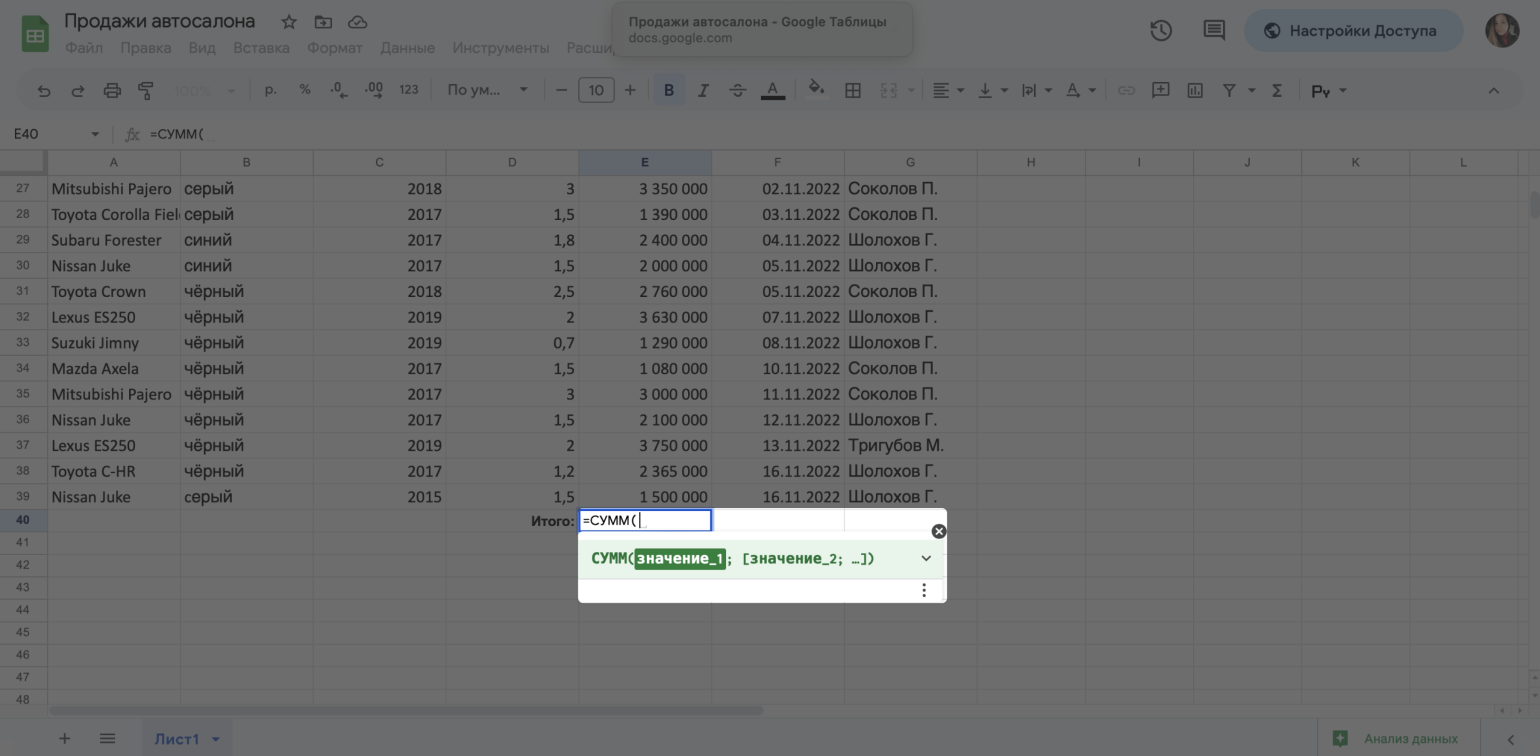This screenshot has height=756, width=1540.
Task: Close the formula suggestion popup
Action: coord(938,531)
